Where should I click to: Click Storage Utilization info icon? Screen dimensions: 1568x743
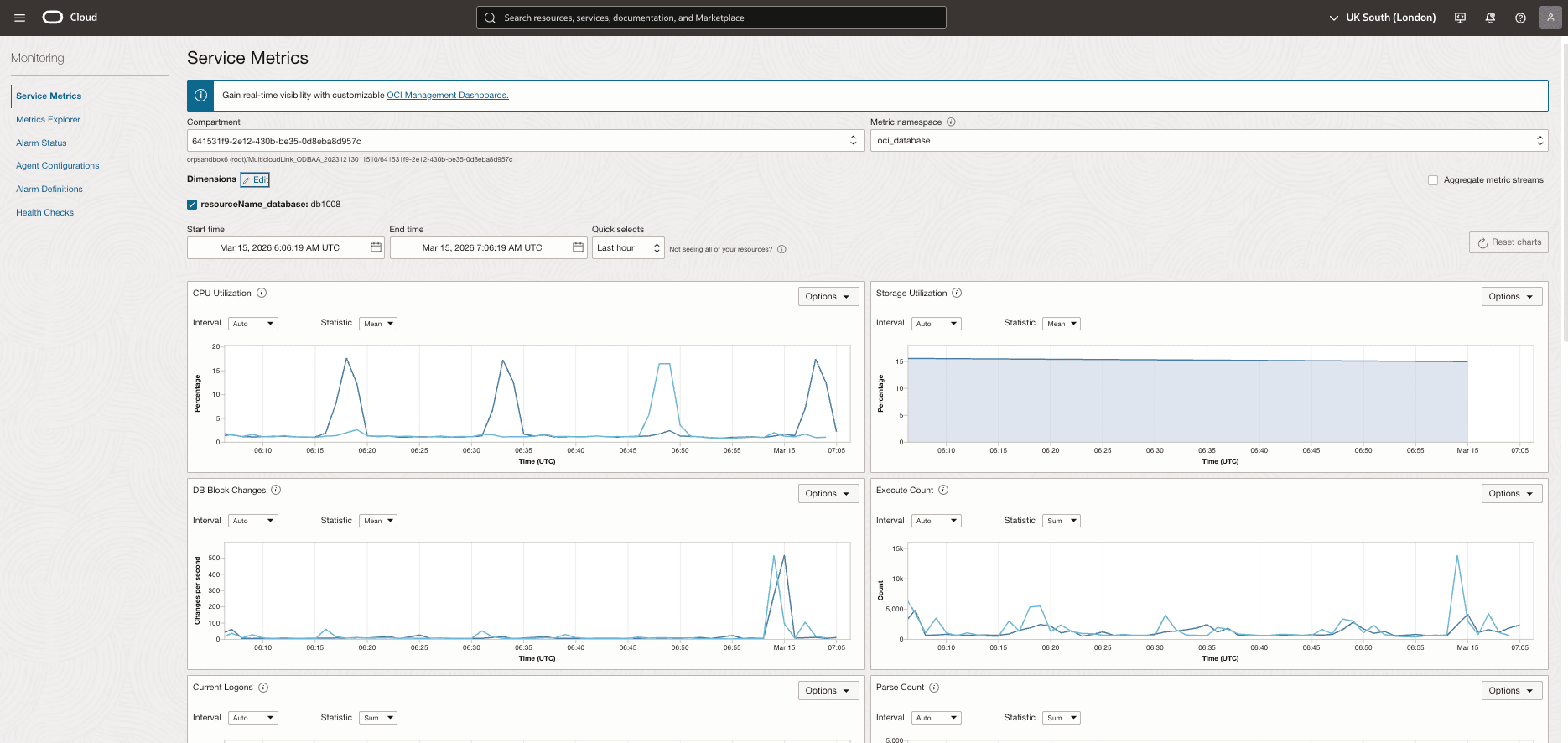(957, 293)
